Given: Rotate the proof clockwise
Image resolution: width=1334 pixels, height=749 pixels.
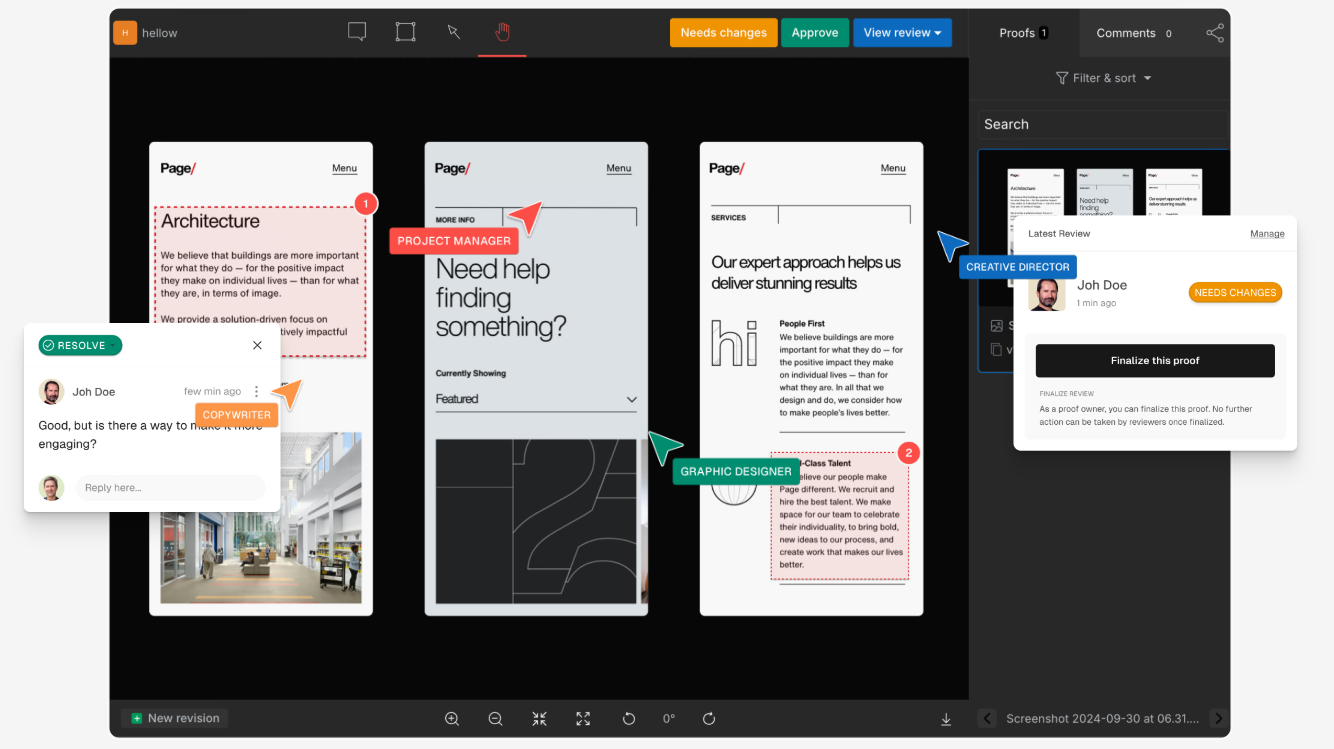Looking at the screenshot, I should tap(709, 718).
